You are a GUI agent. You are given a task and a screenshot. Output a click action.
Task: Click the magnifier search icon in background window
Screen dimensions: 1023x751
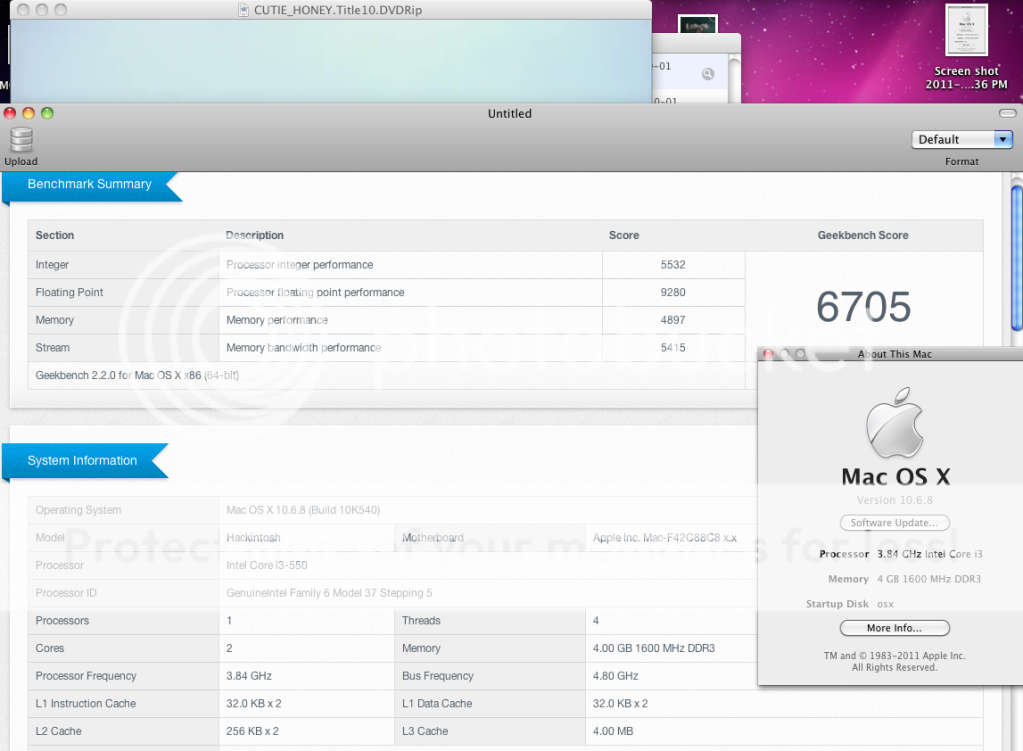tap(708, 74)
